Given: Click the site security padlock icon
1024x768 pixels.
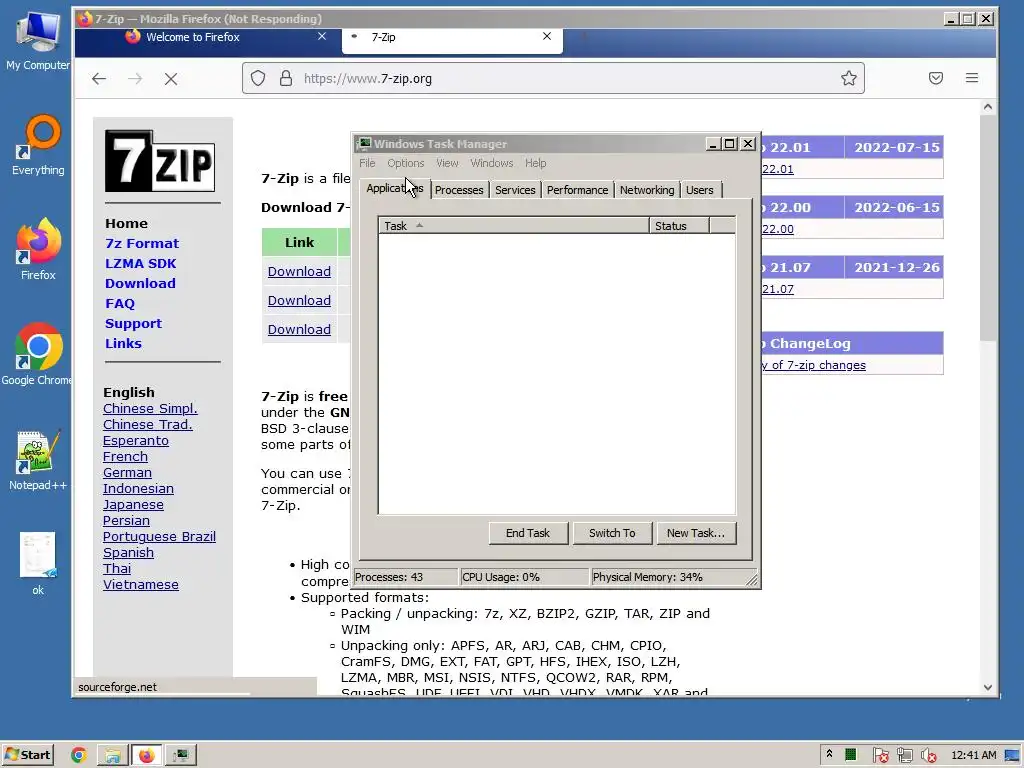Looking at the screenshot, I should 286,78.
